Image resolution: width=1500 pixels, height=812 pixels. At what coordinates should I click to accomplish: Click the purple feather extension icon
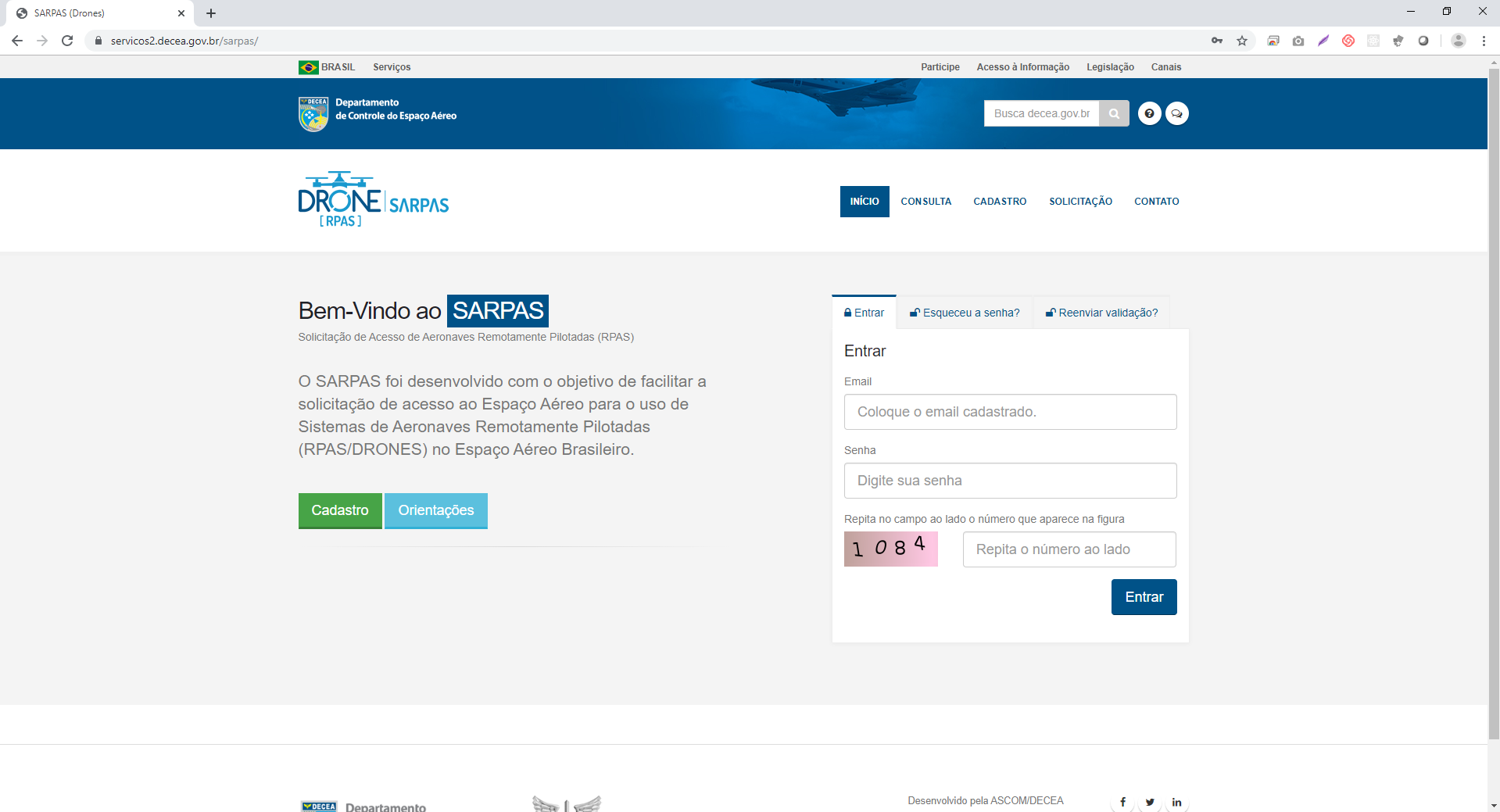click(1323, 41)
